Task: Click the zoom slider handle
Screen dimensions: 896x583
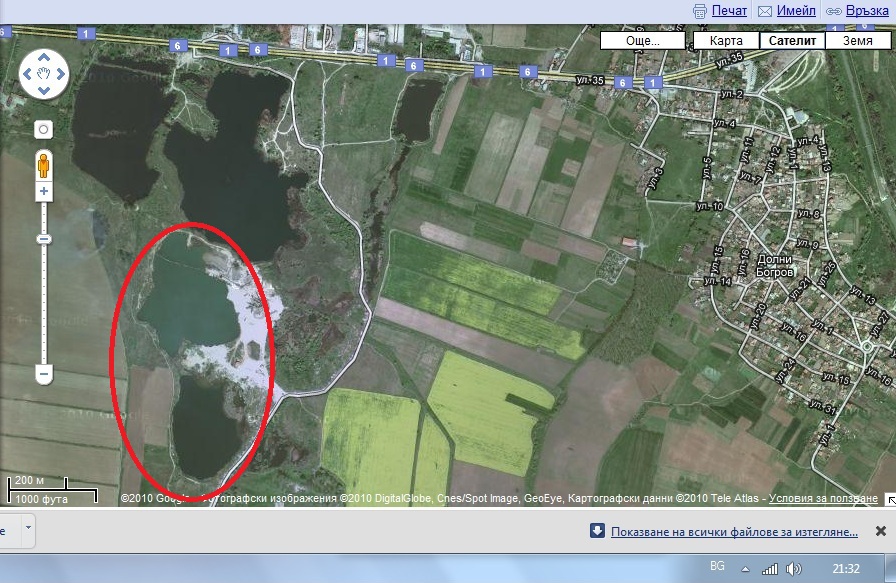Action: coord(44,239)
